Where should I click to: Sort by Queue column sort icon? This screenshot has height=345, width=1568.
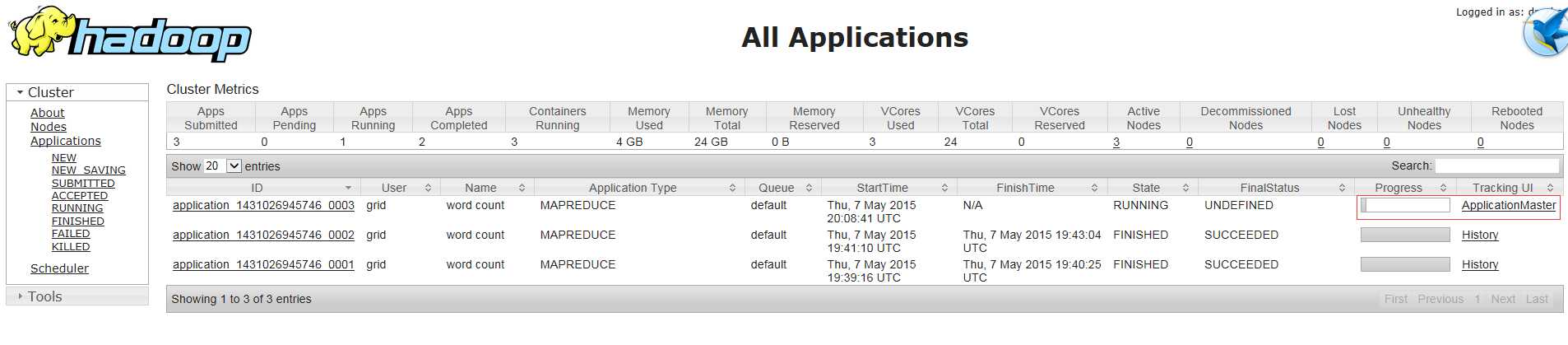point(809,189)
